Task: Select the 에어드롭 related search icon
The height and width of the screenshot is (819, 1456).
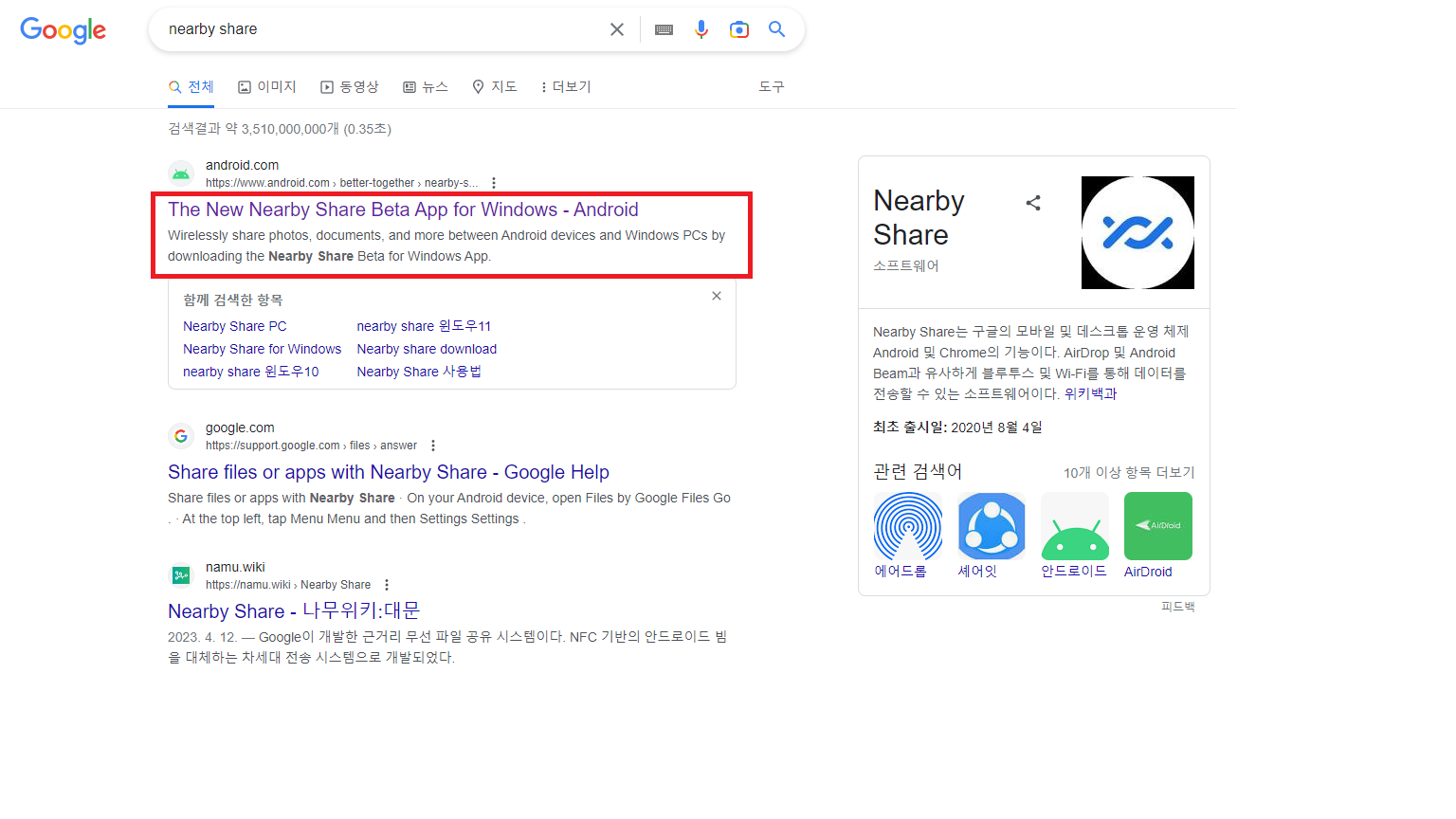Action: click(907, 526)
